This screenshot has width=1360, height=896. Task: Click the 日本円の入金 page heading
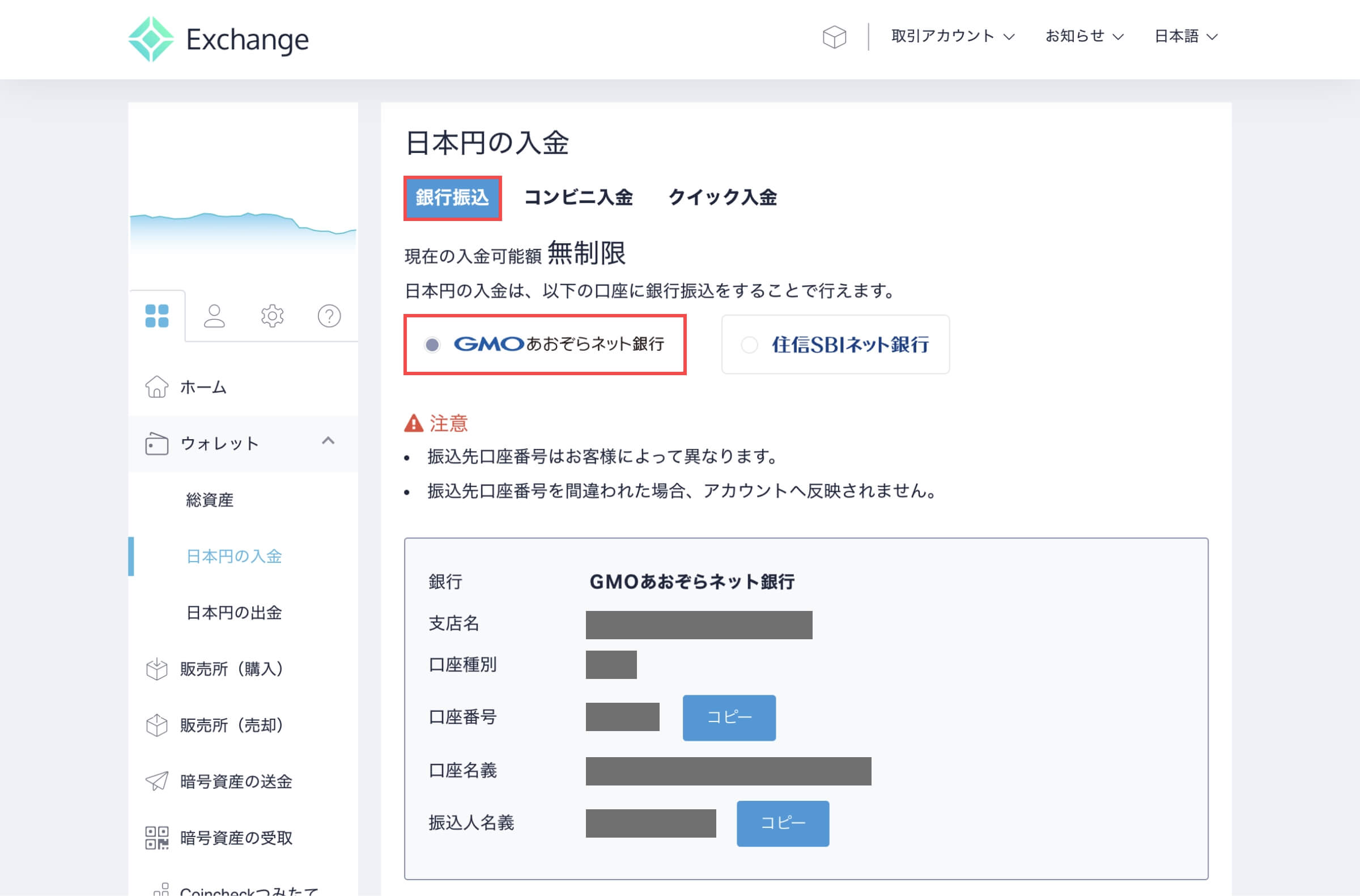pos(487,142)
